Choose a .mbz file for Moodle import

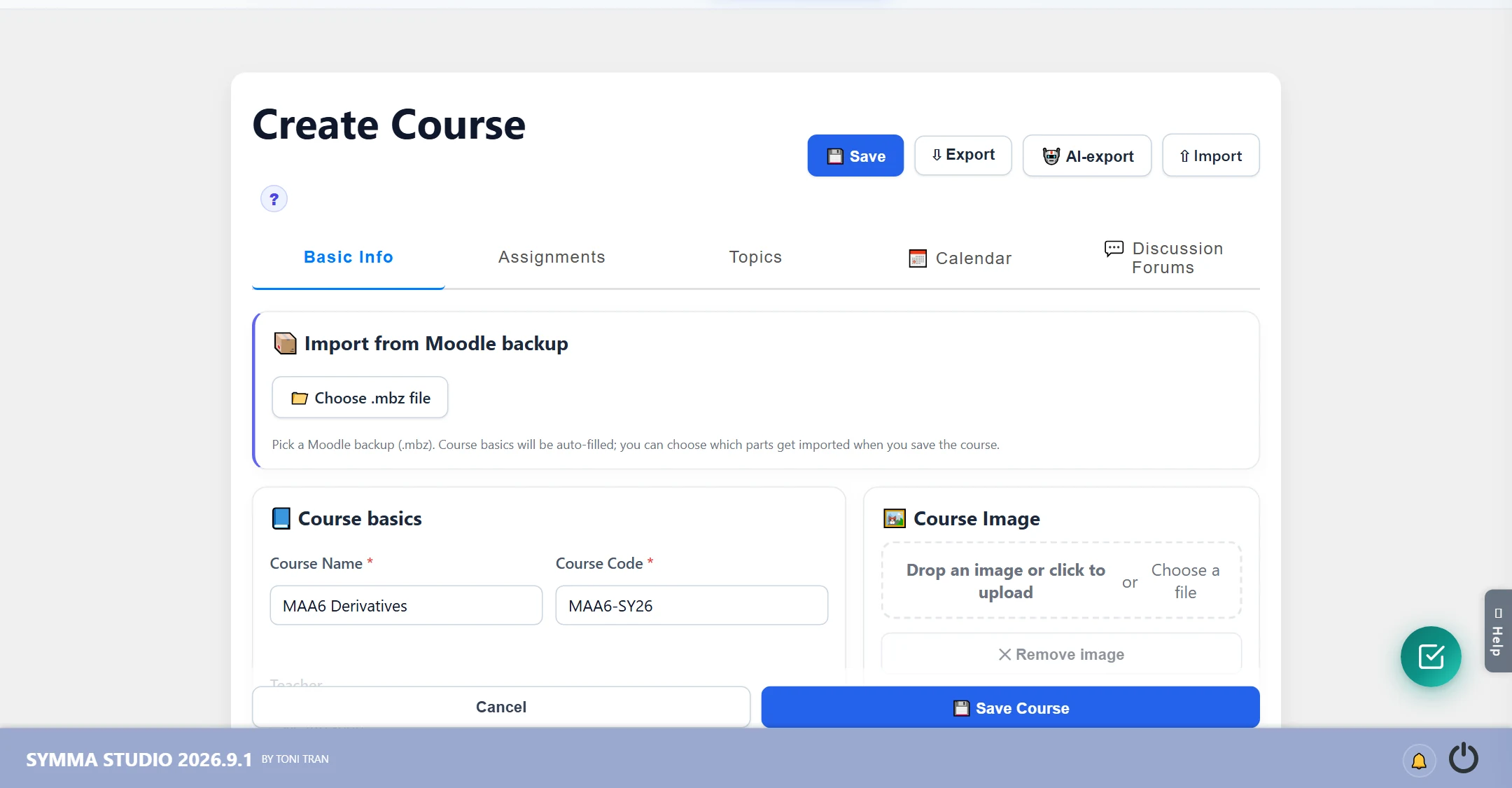[360, 397]
